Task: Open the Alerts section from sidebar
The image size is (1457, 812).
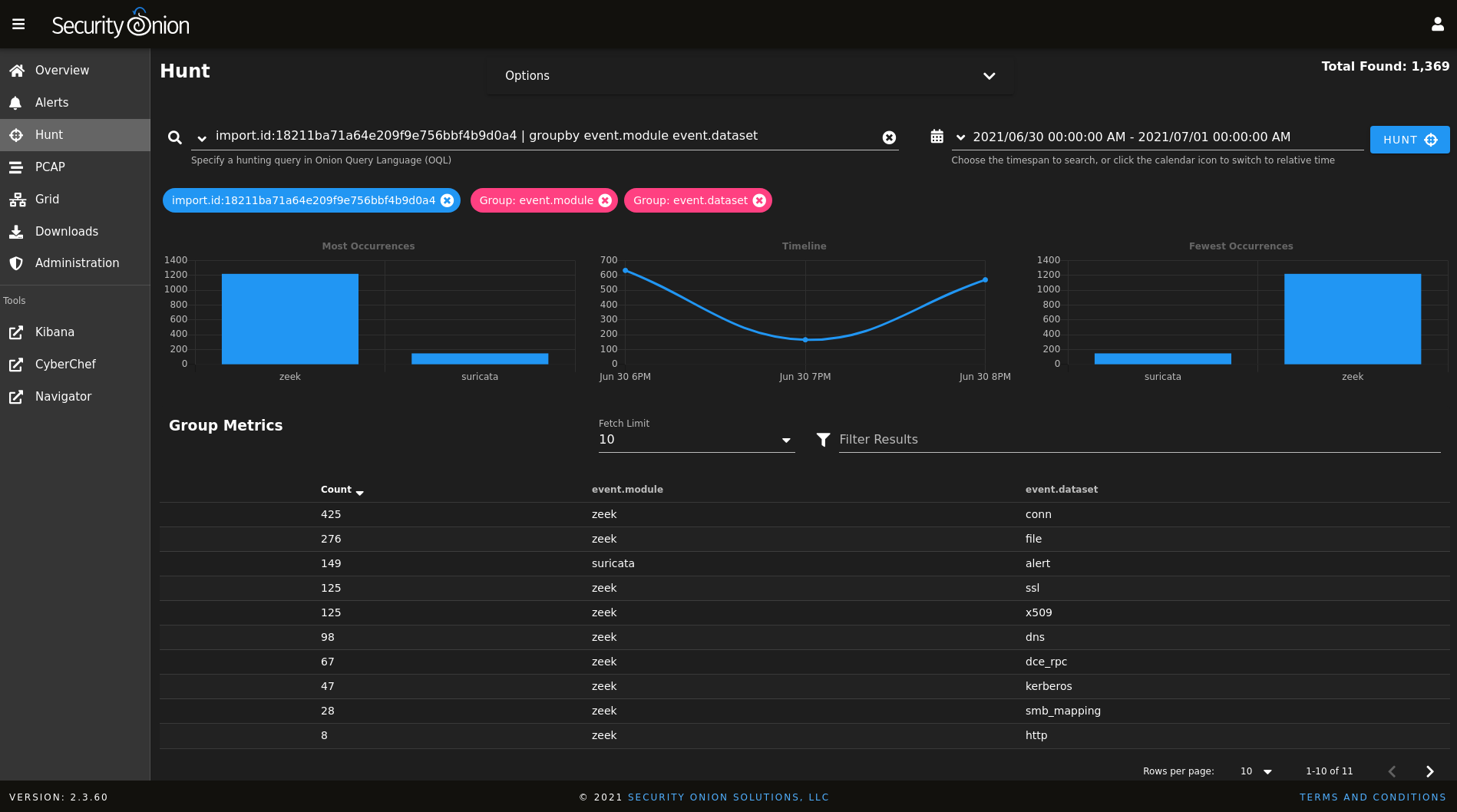Action: [53, 102]
